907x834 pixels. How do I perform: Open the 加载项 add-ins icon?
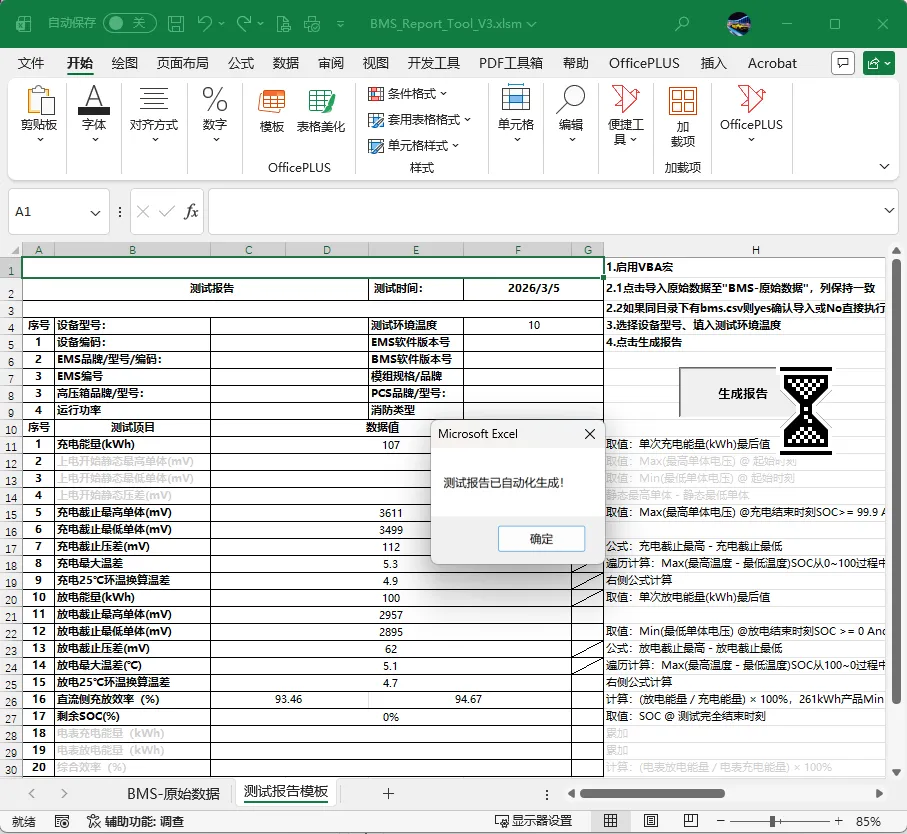coord(683,101)
